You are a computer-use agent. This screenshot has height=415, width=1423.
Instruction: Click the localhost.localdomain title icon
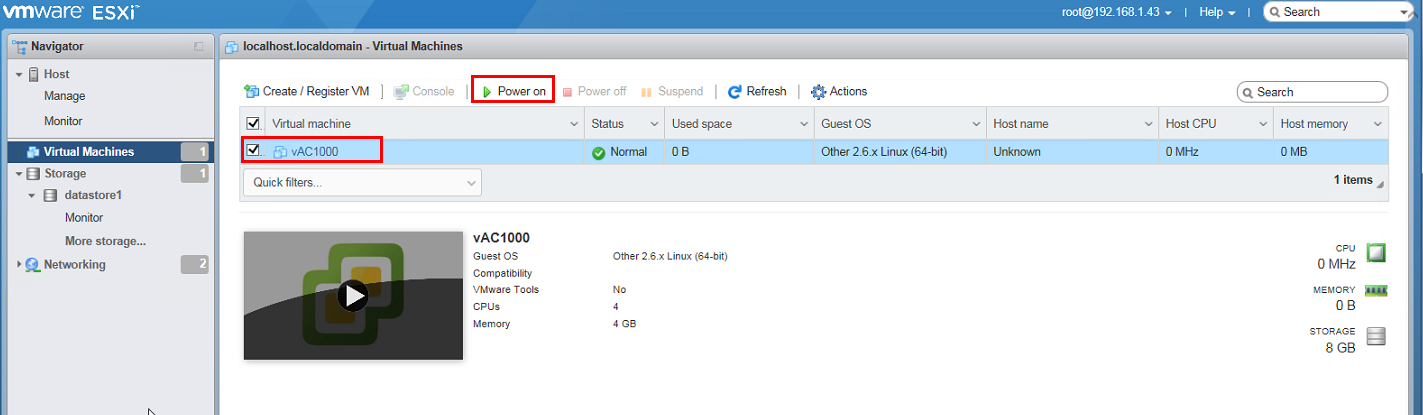232,47
